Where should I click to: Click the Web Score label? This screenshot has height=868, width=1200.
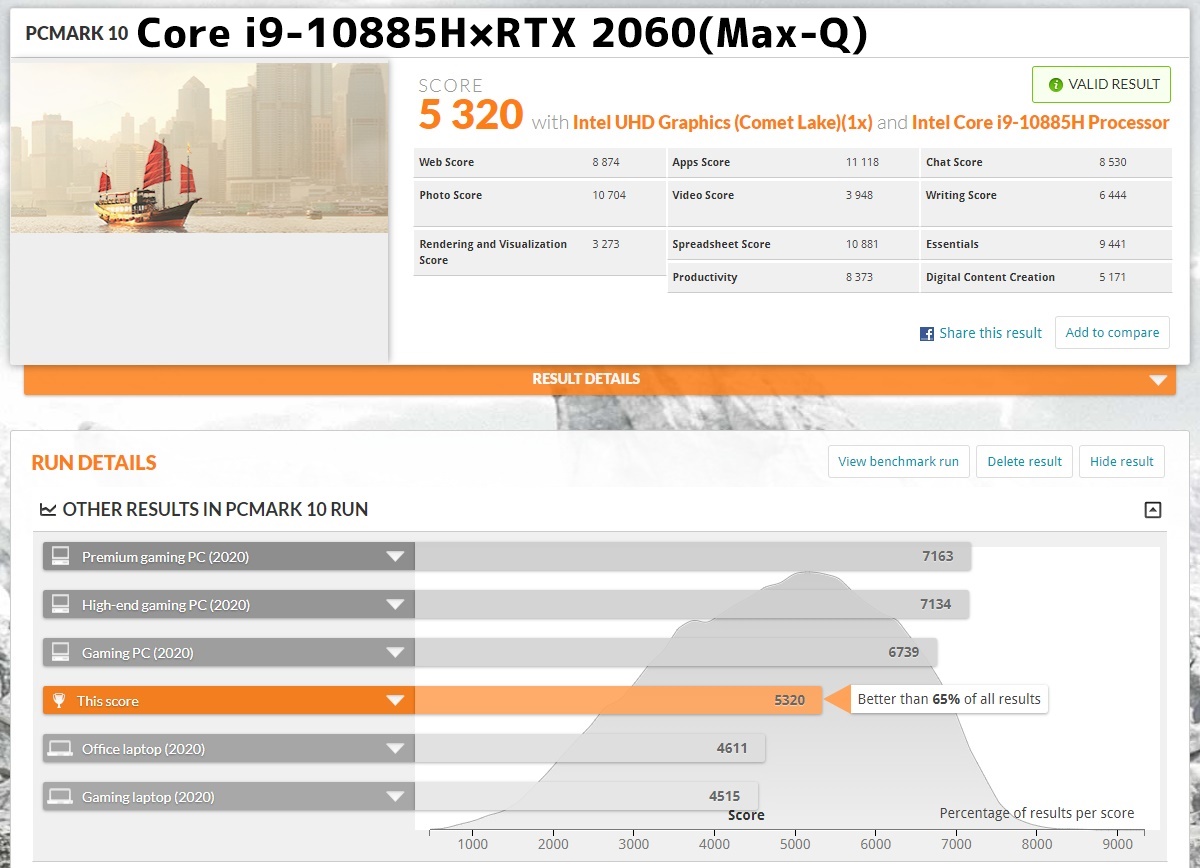[447, 163]
